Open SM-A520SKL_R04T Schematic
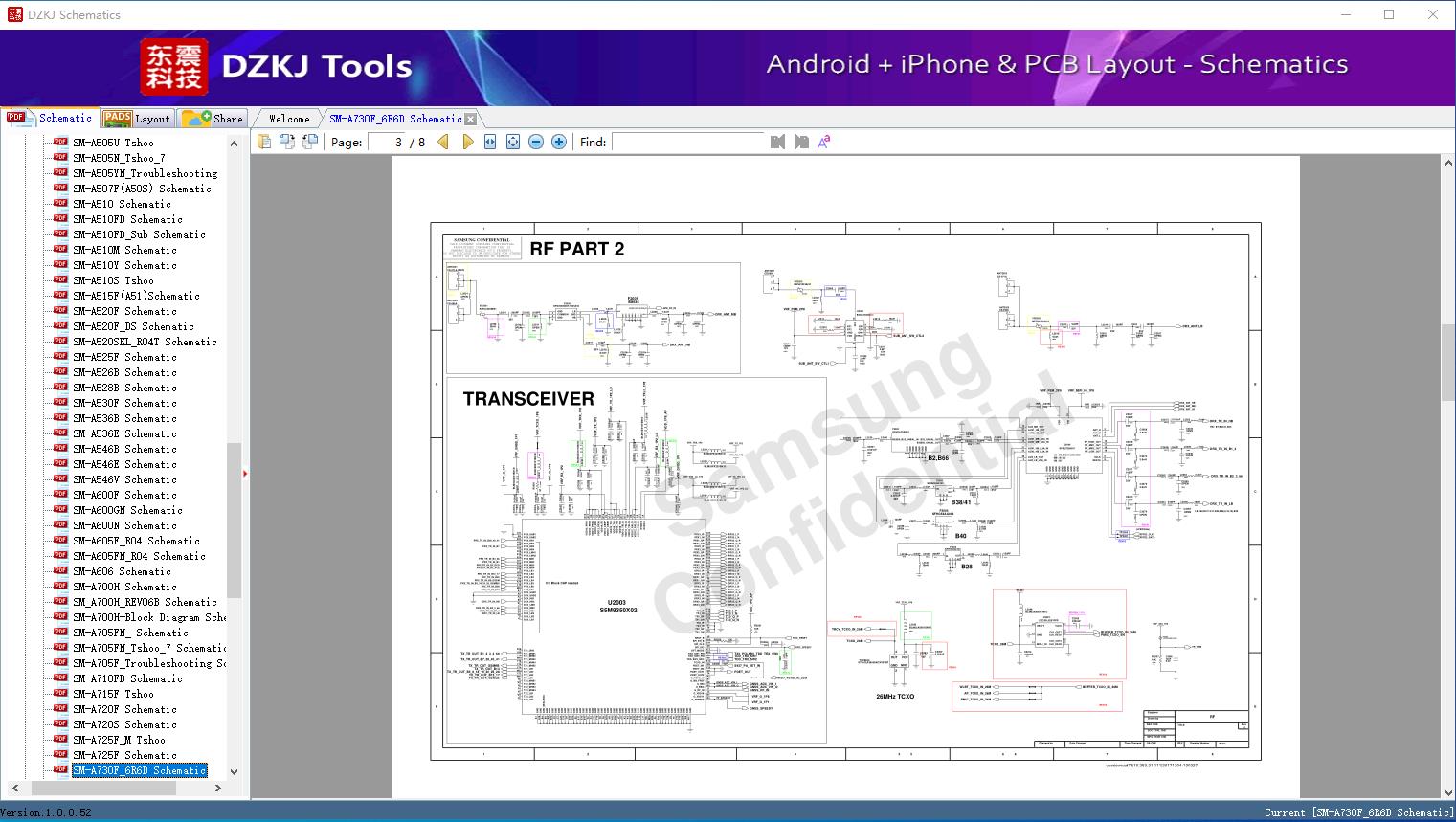The width and height of the screenshot is (1456, 822). tap(145, 342)
